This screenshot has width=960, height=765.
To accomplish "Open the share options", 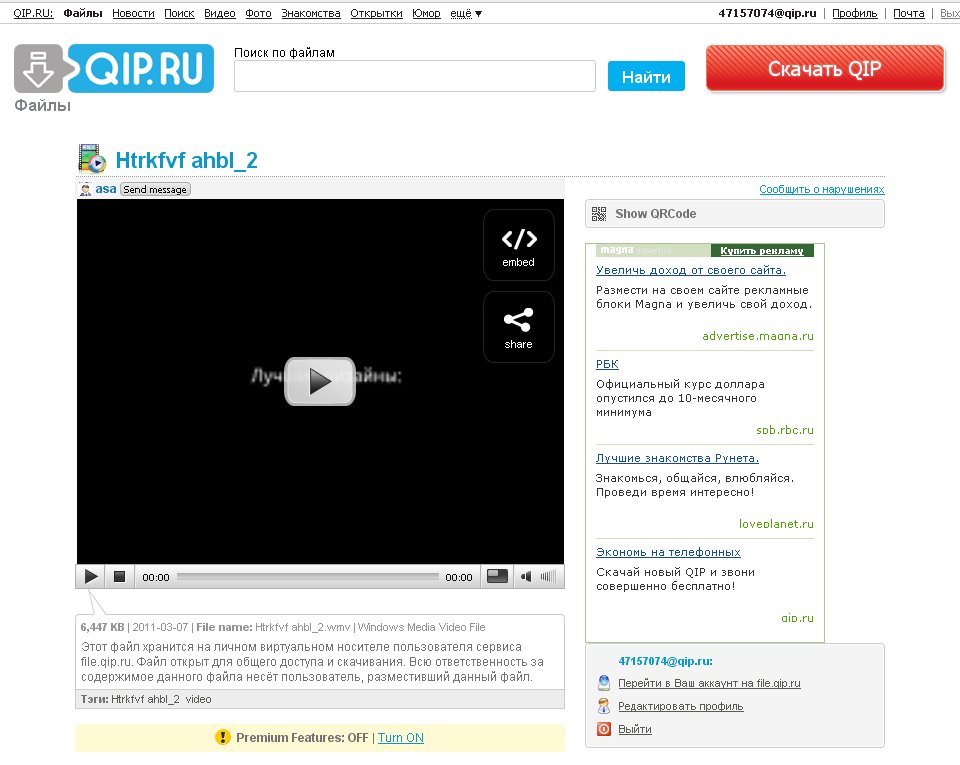I will (x=519, y=327).
